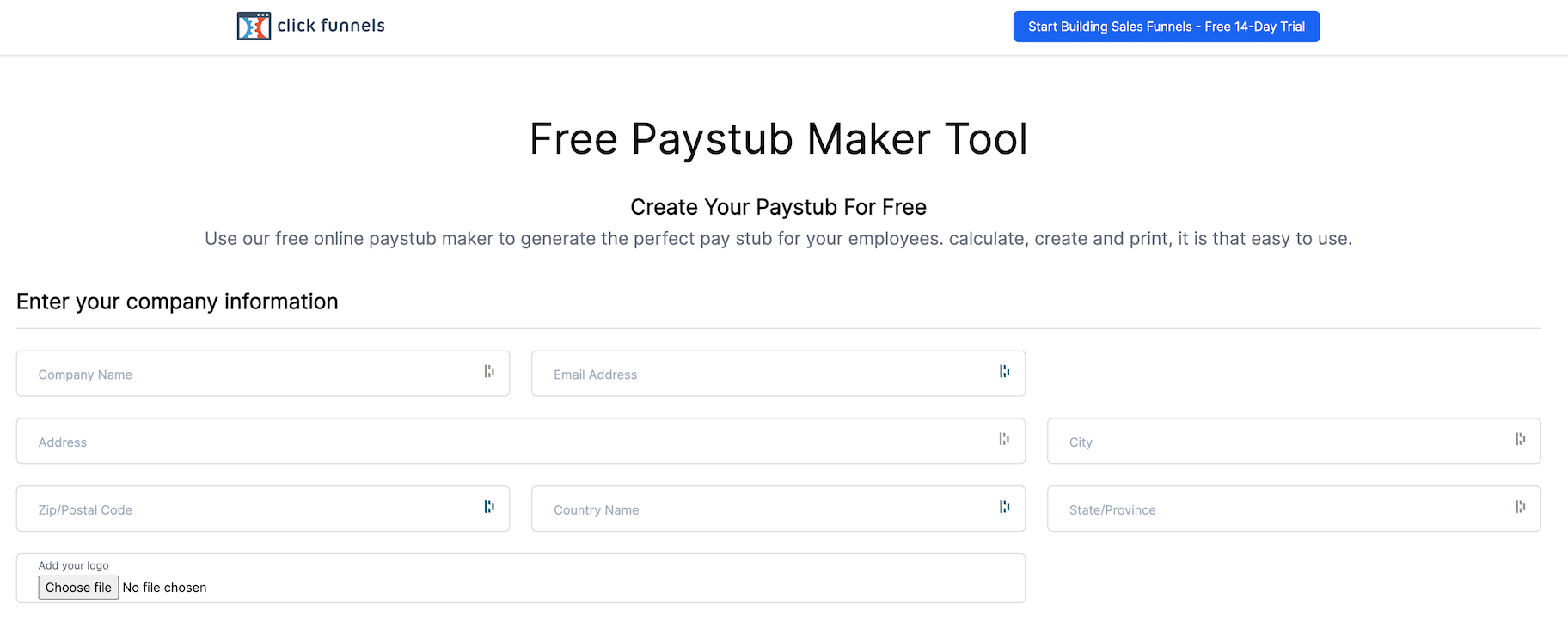The height and width of the screenshot is (628, 1568).
Task: Select the Zip/Postal Code text box
Action: tap(249, 509)
